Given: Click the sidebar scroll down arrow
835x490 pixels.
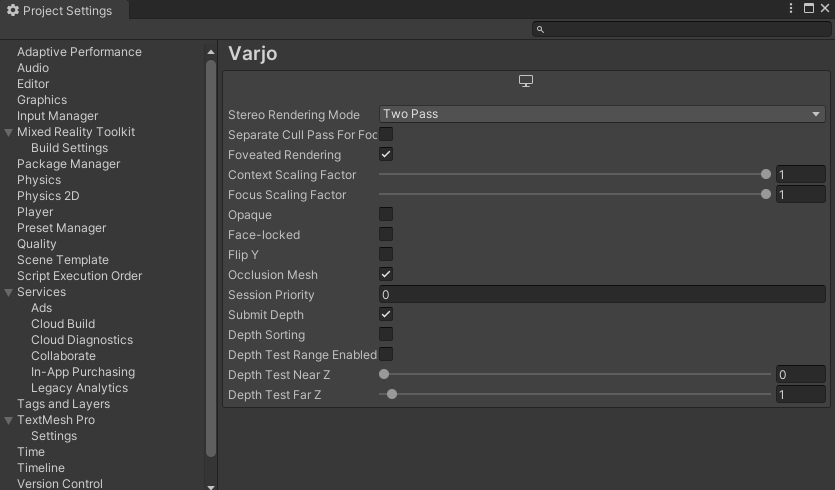Looking at the screenshot, I should [x=211, y=485].
